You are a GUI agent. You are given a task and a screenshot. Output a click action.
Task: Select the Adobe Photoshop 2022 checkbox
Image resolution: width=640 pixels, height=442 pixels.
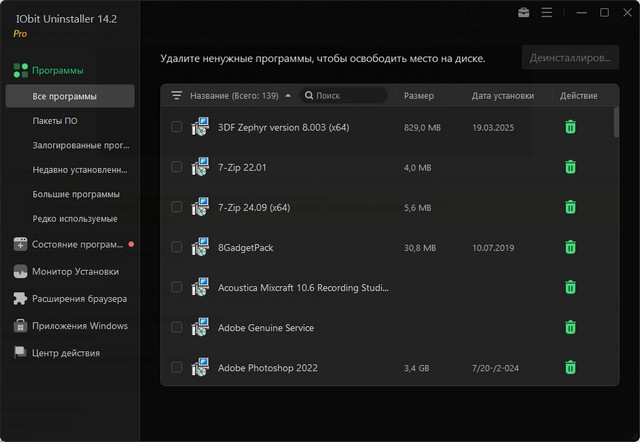pyautogui.click(x=177, y=367)
